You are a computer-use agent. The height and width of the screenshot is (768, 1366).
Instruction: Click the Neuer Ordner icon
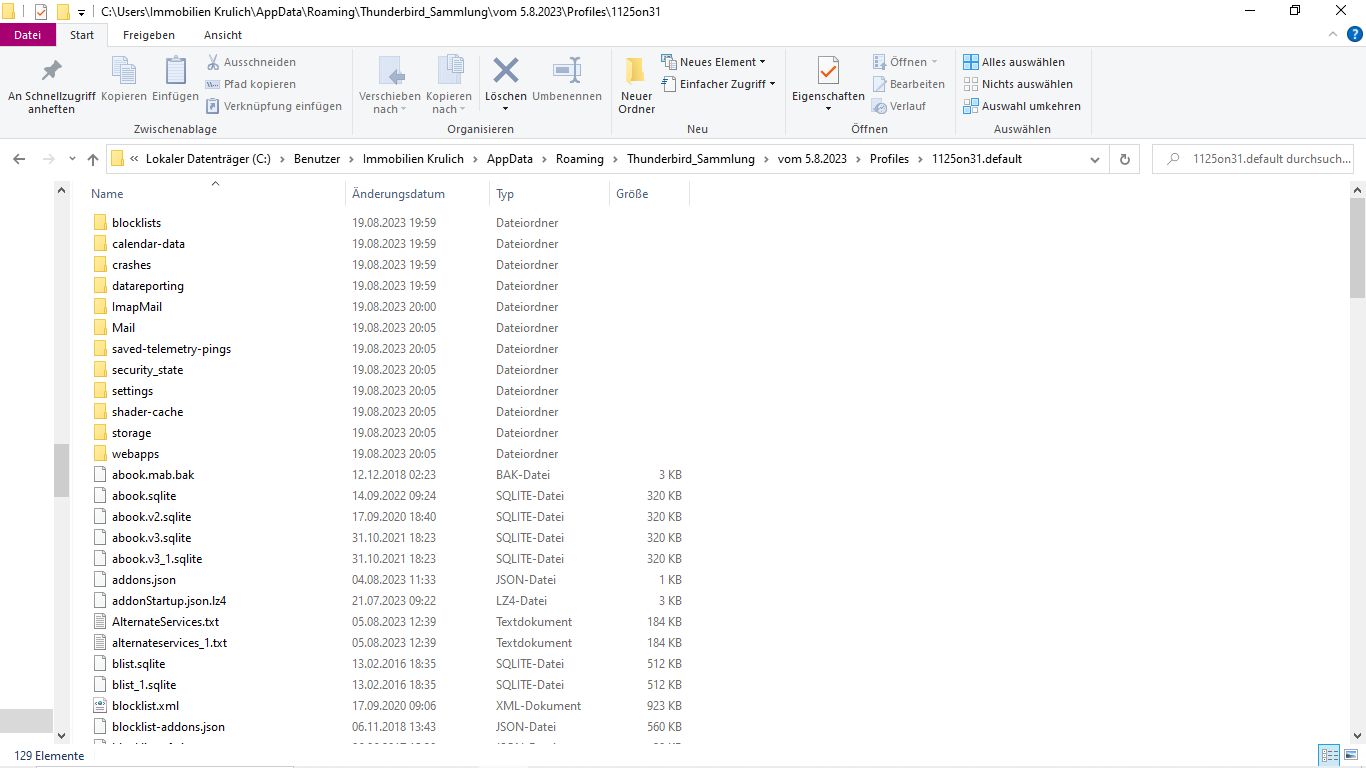(636, 72)
